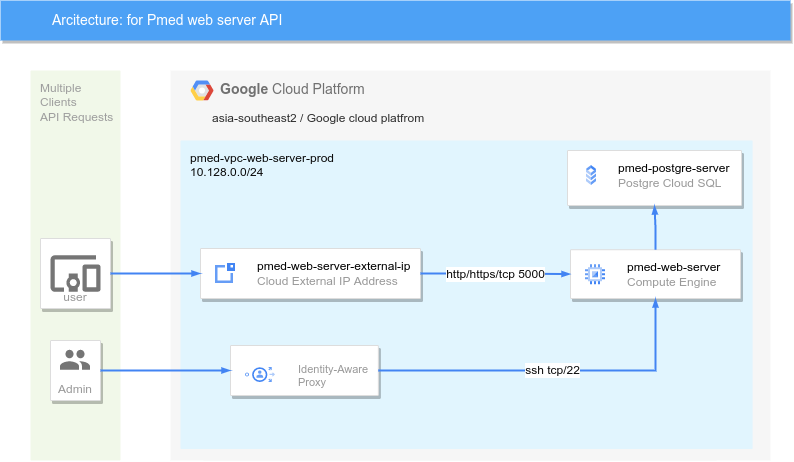
Task: Select the pmed-web-server-external-ip text
Action: click(334, 266)
